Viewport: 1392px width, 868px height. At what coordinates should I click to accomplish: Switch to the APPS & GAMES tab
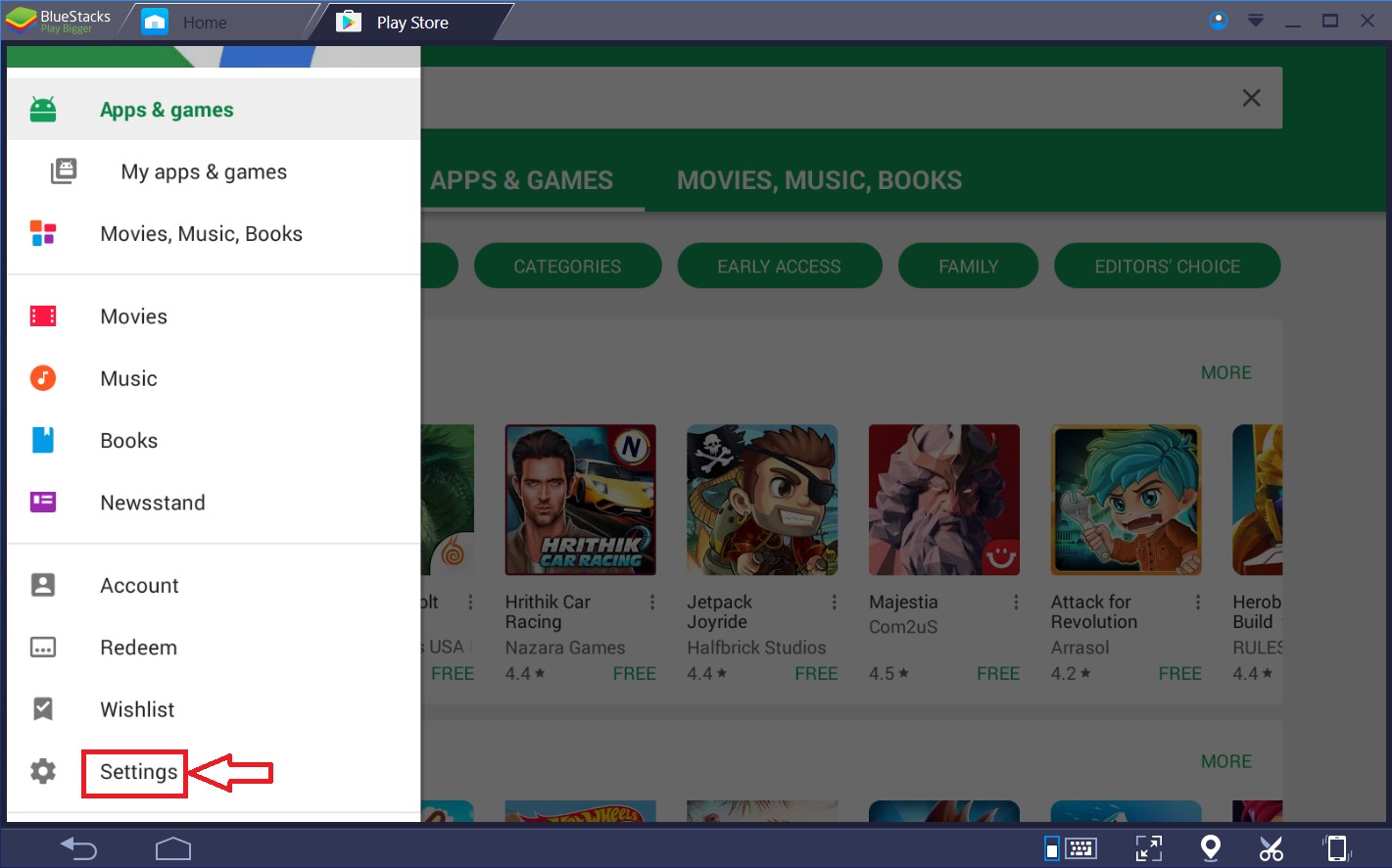tap(522, 180)
